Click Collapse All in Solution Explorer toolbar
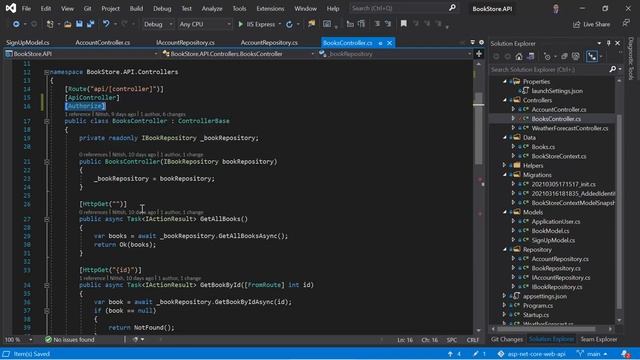 (564, 57)
